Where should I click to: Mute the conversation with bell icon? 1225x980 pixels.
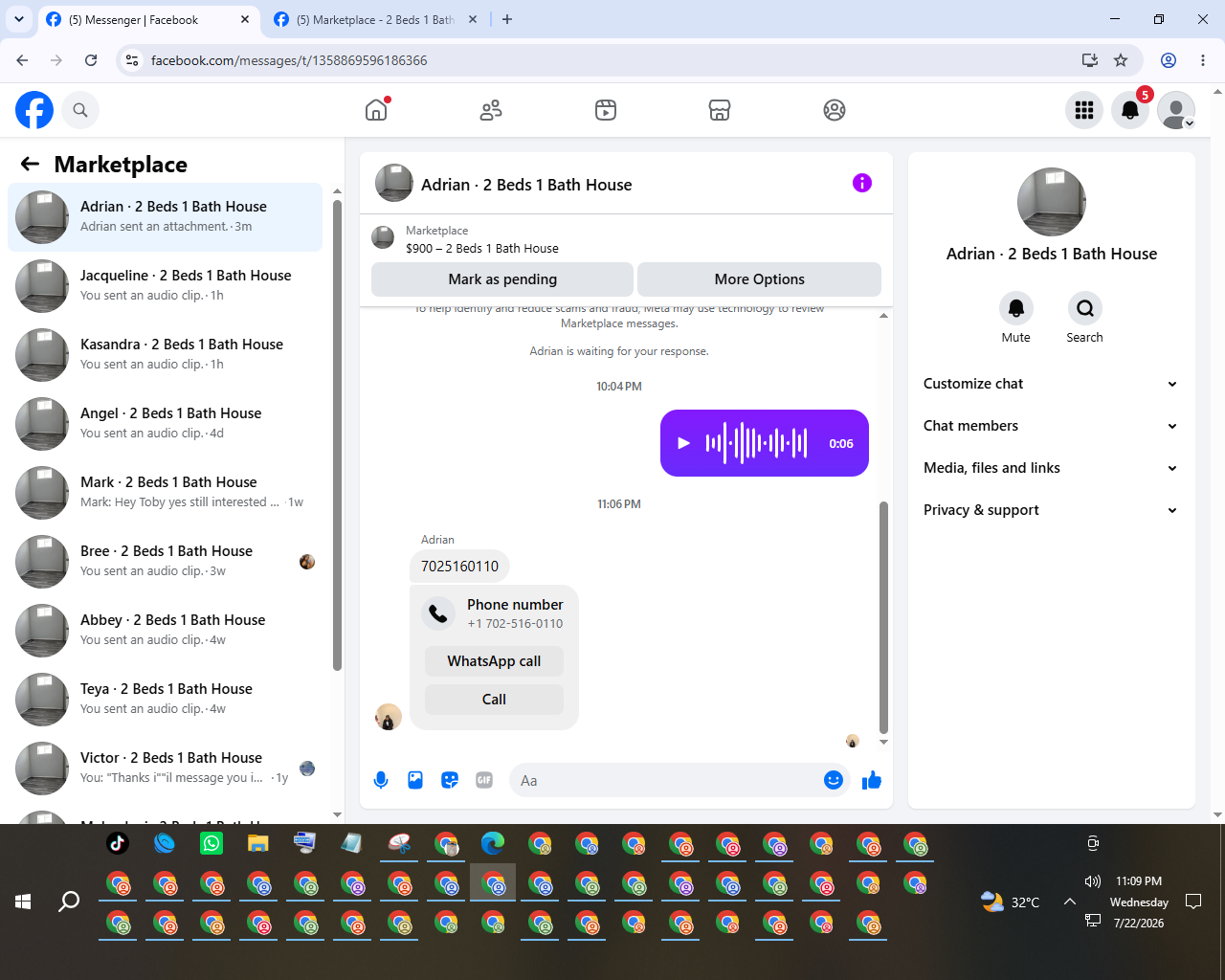(x=1016, y=308)
